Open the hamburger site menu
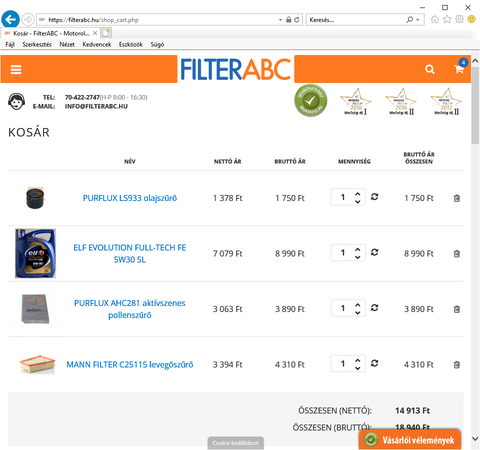This screenshot has width=480, height=450. coord(16,69)
